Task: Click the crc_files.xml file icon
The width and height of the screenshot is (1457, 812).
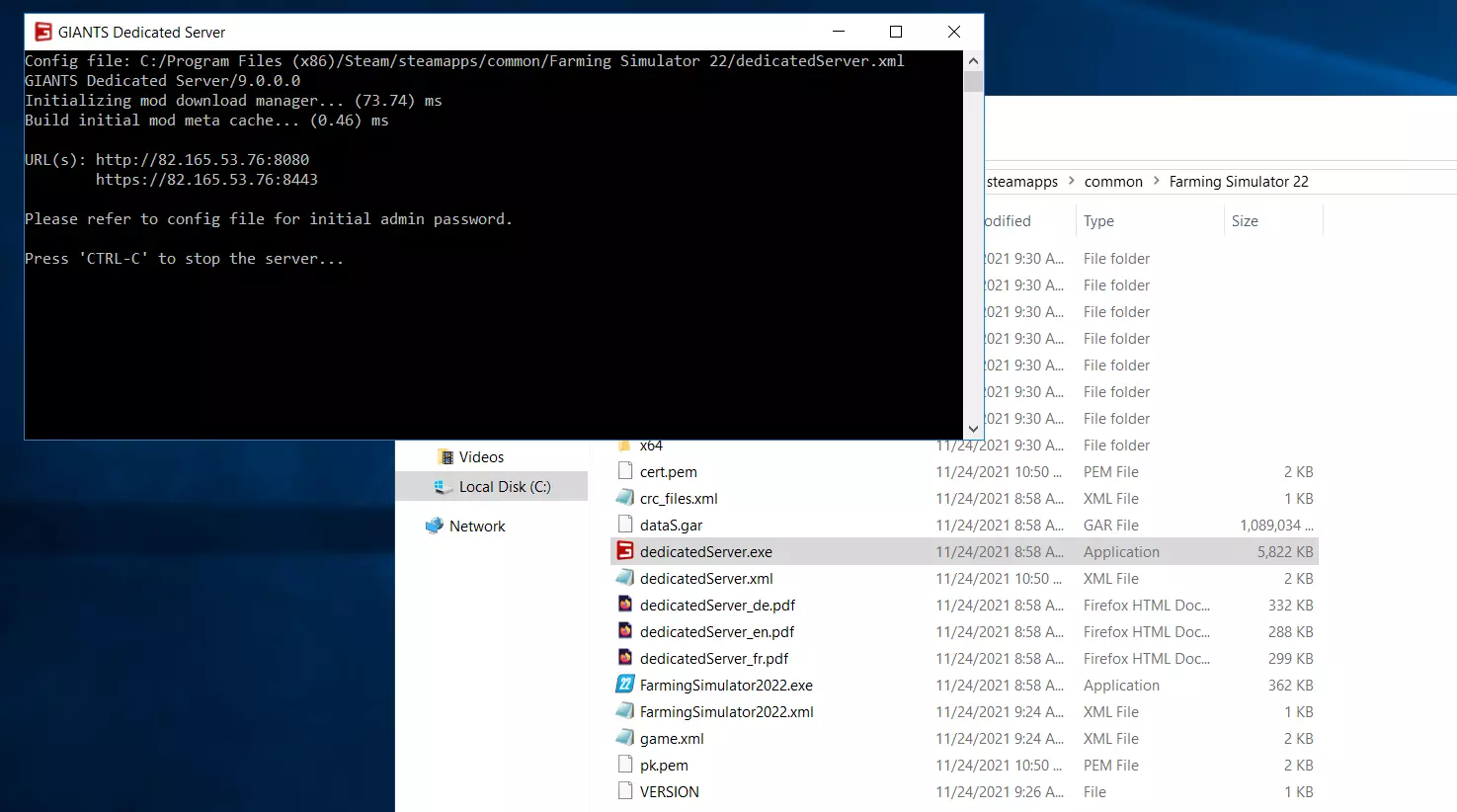Action: click(x=624, y=498)
